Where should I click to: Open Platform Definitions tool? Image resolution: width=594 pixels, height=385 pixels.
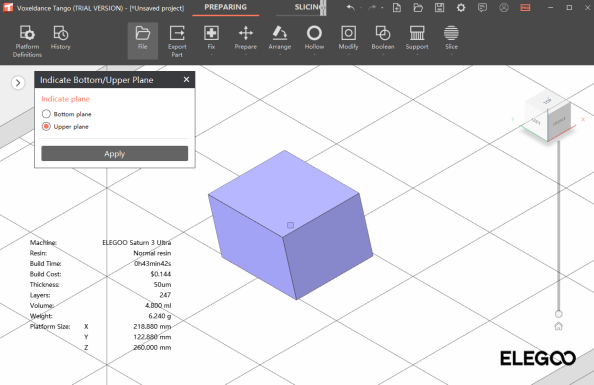point(27,41)
